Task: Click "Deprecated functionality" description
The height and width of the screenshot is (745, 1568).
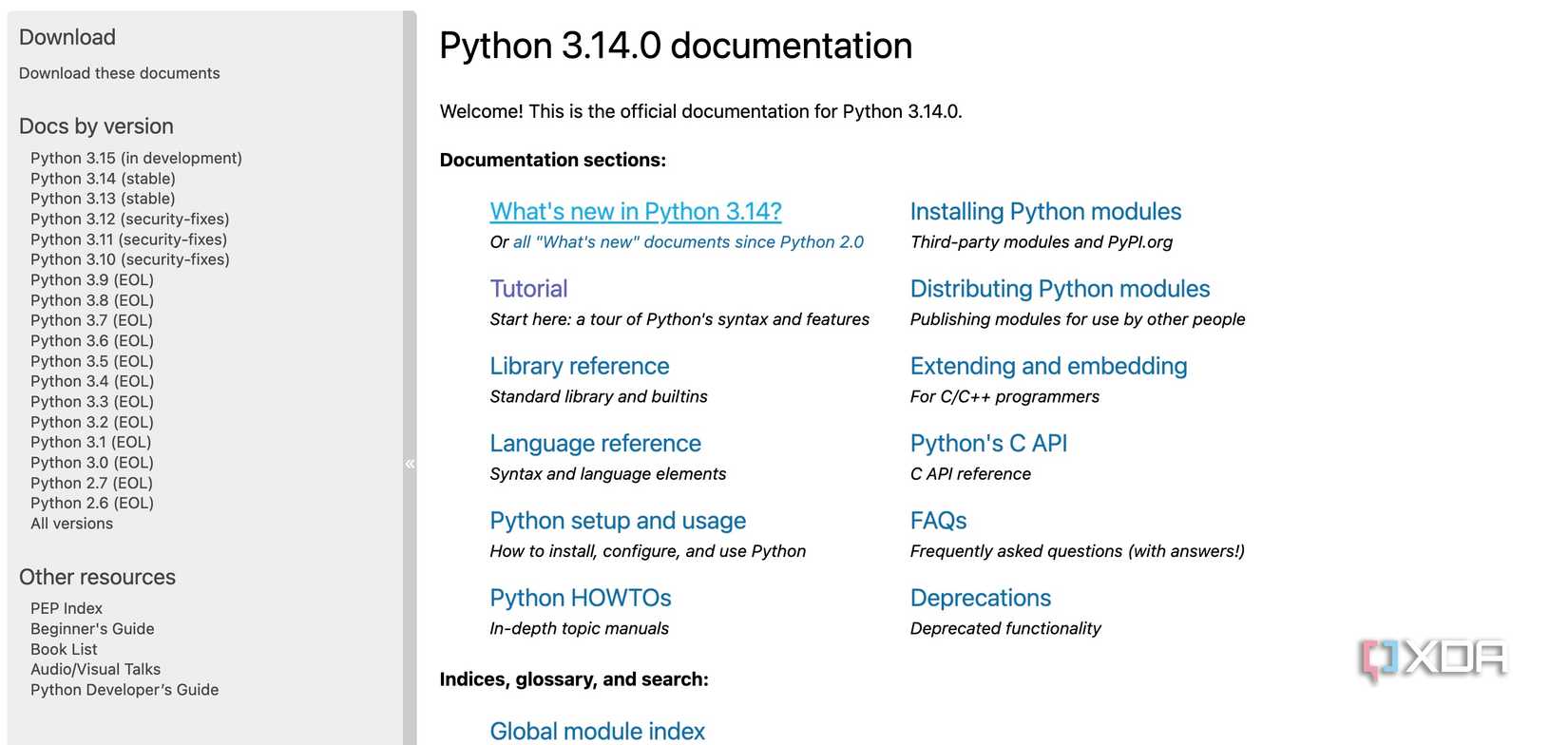Action: [1005, 628]
